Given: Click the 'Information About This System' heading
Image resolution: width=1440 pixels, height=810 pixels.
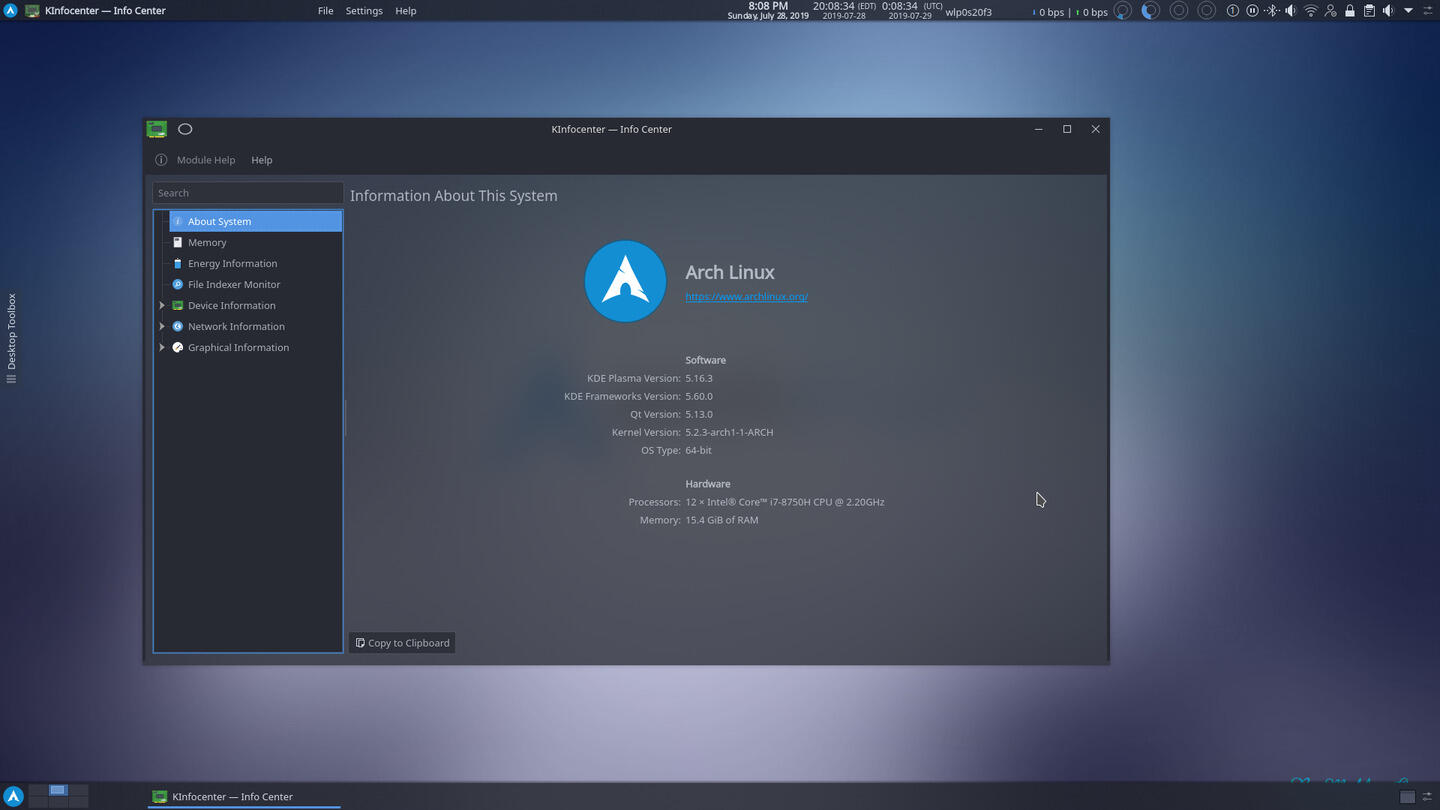Looking at the screenshot, I should (x=454, y=196).
